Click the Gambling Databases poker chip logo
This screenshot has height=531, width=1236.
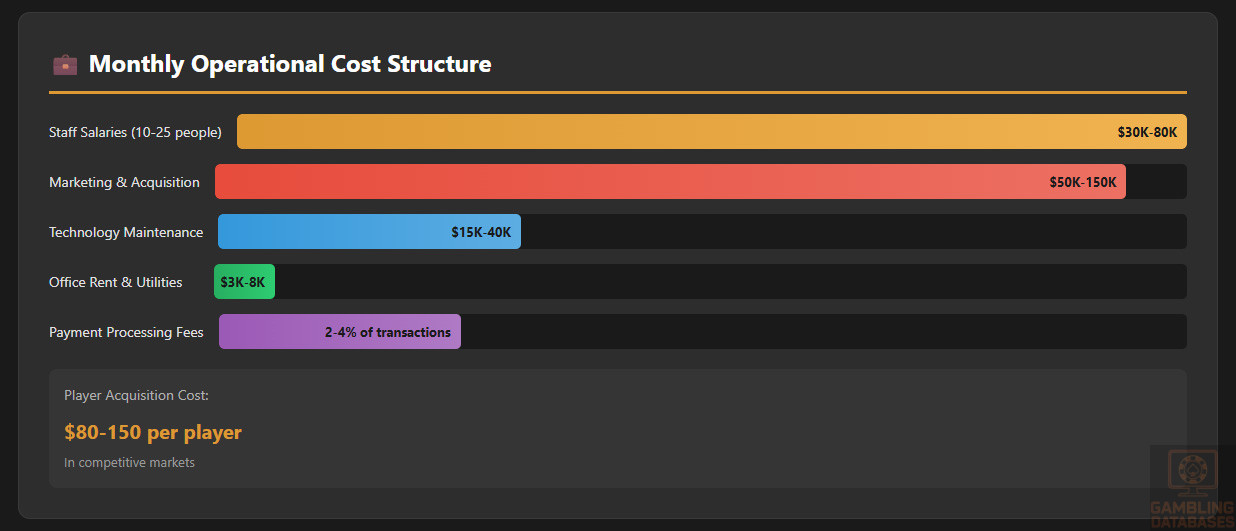point(1190,473)
